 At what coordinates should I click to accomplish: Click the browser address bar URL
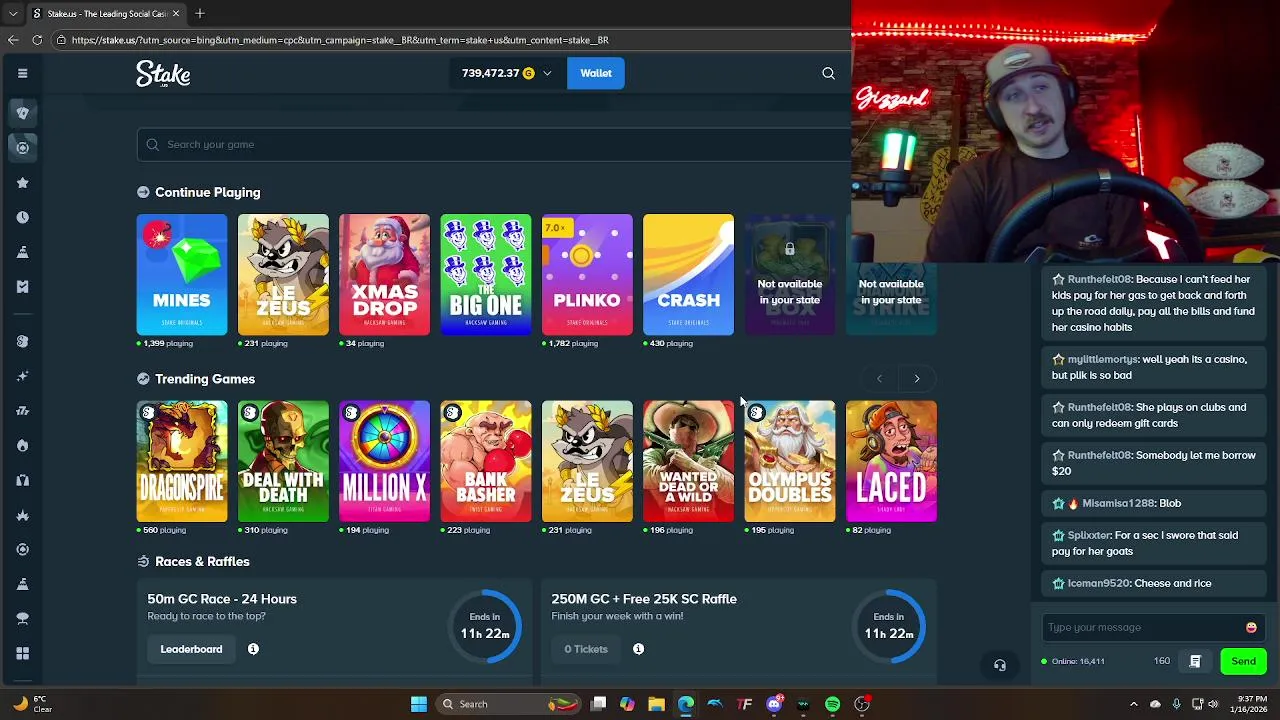tap(340, 40)
